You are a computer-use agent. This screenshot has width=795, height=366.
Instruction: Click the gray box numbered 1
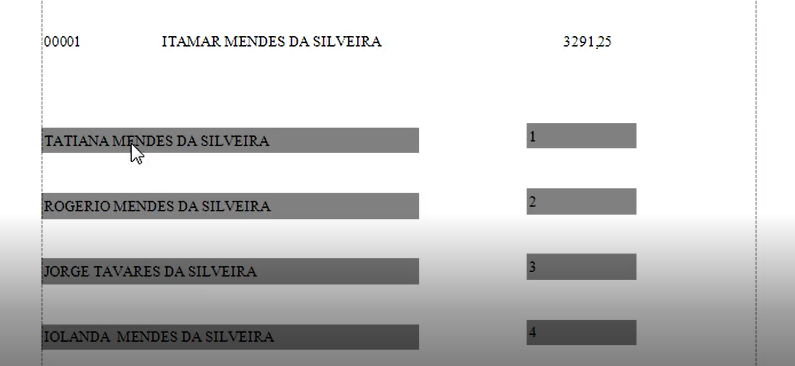(x=582, y=136)
